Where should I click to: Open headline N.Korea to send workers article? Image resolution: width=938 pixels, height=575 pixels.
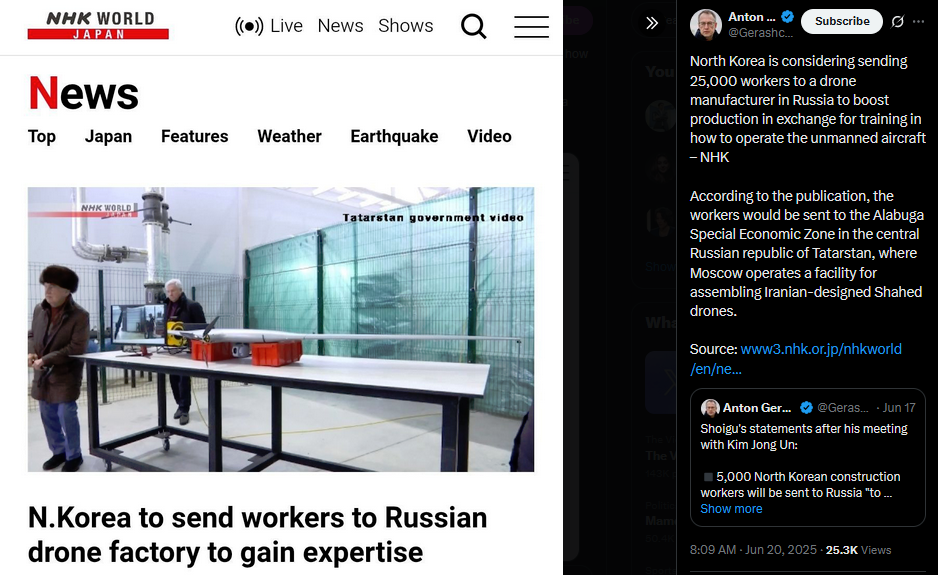pyautogui.click(x=257, y=535)
